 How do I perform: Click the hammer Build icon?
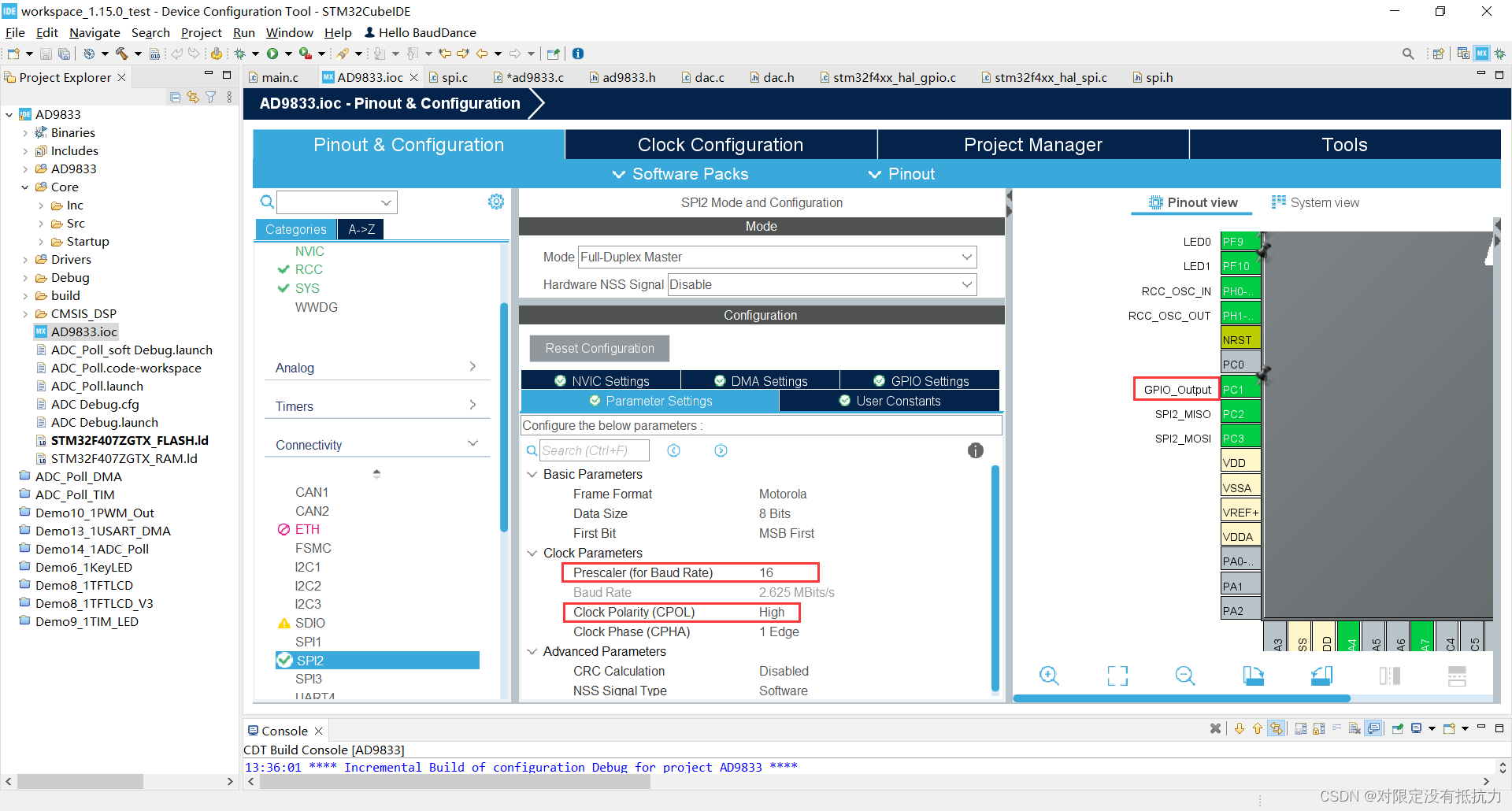coord(121,54)
